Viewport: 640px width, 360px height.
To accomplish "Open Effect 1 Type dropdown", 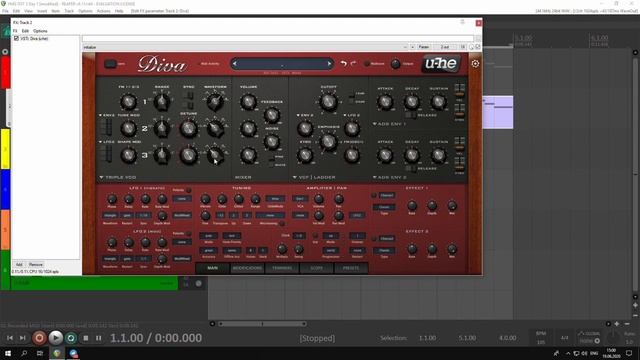I will tap(384, 207).
